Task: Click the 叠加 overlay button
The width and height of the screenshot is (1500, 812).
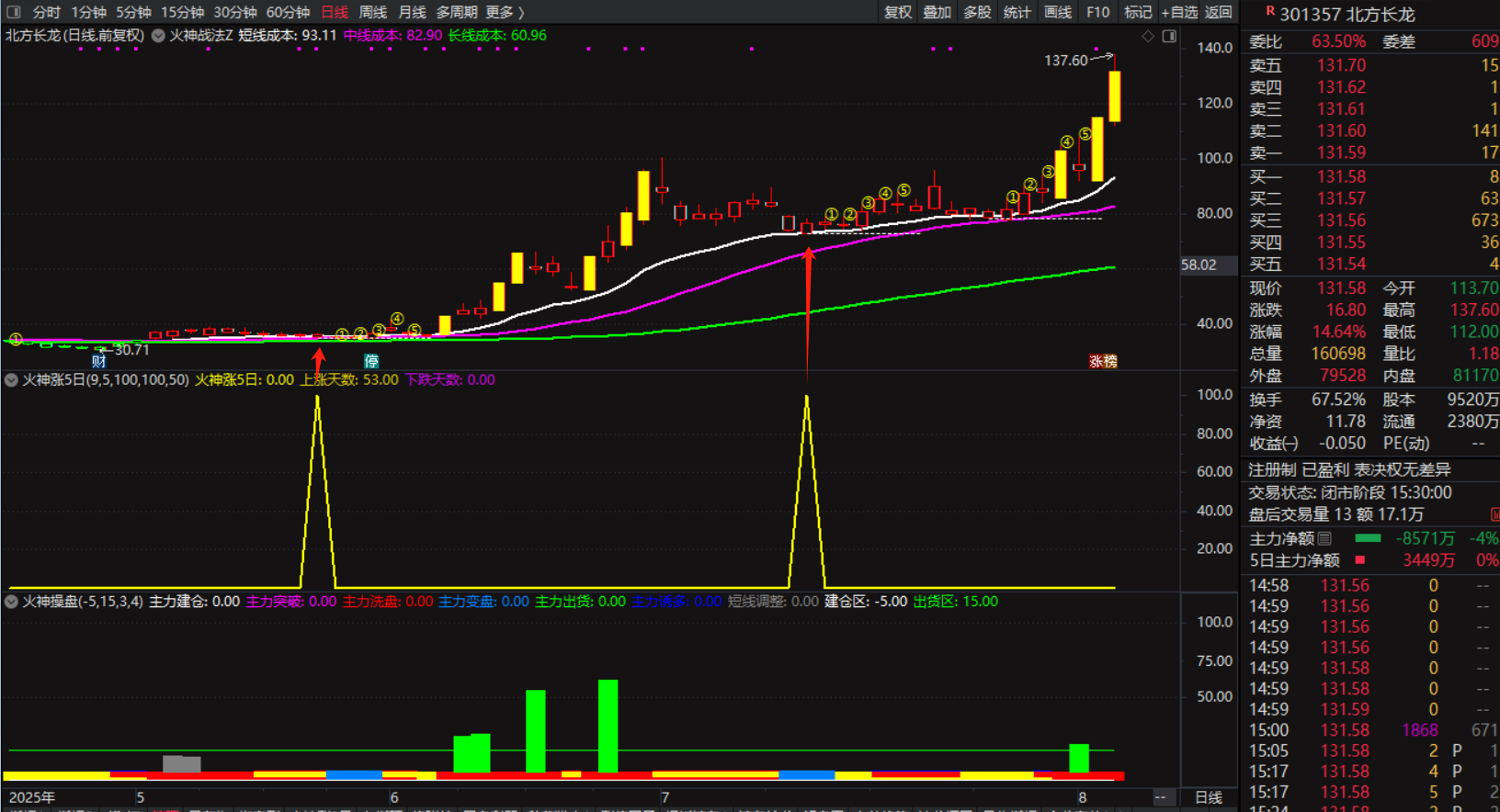Action: click(x=937, y=12)
